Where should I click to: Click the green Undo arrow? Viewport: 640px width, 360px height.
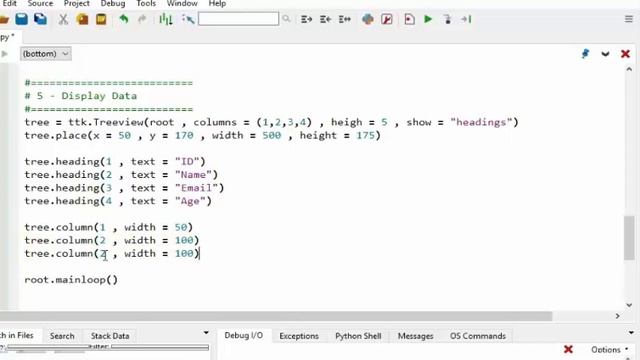pos(124,19)
